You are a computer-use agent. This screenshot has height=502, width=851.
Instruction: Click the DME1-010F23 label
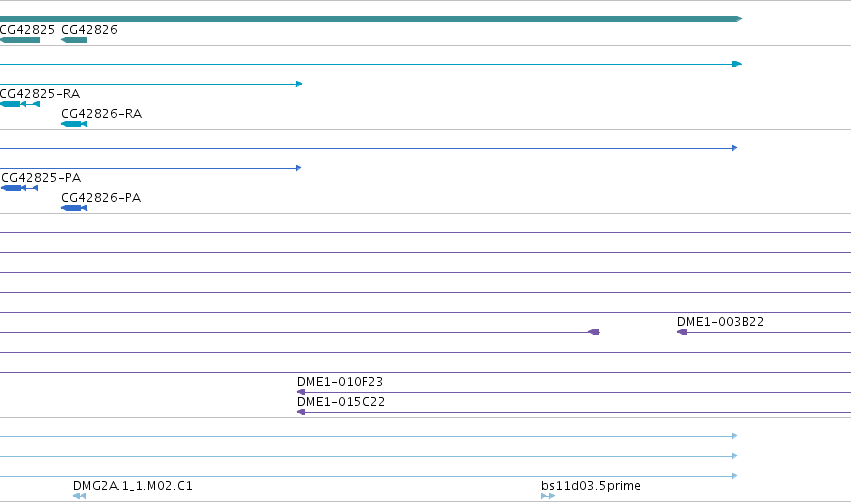[x=340, y=382]
